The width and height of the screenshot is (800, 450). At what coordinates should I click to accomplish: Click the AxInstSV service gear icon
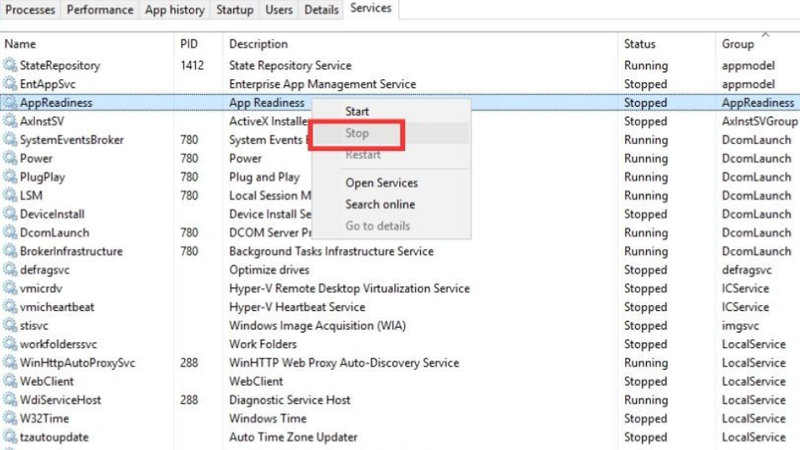pos(10,121)
